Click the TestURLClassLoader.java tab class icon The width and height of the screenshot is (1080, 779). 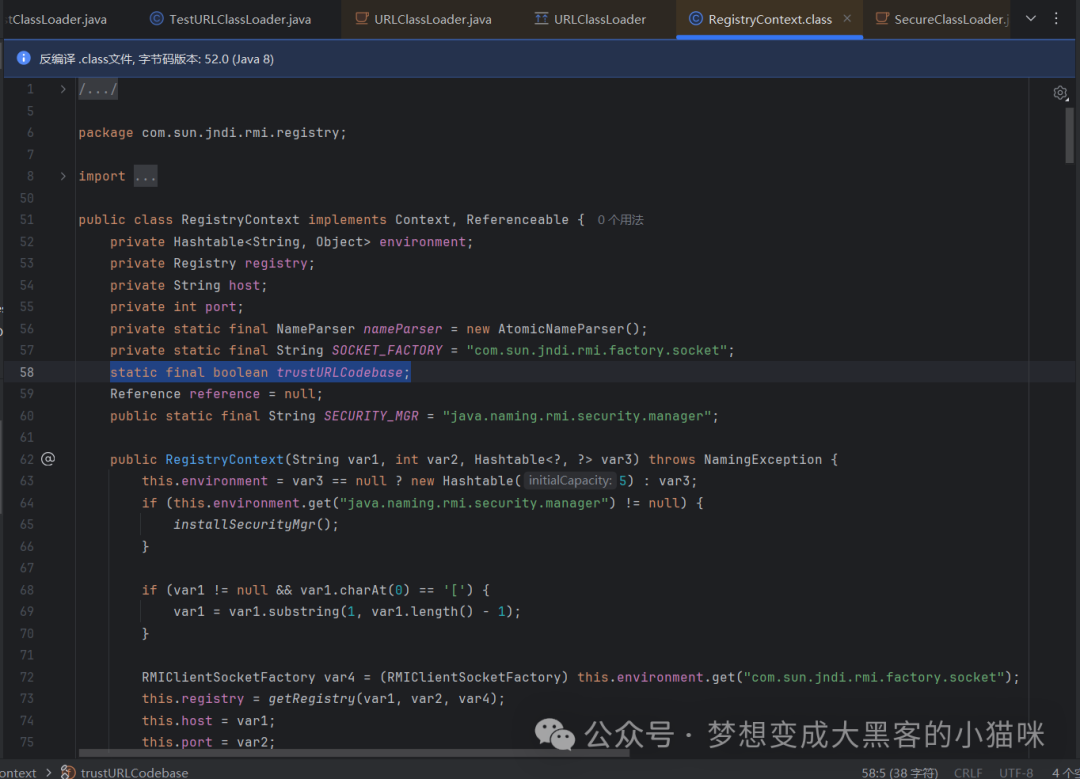tap(157, 19)
